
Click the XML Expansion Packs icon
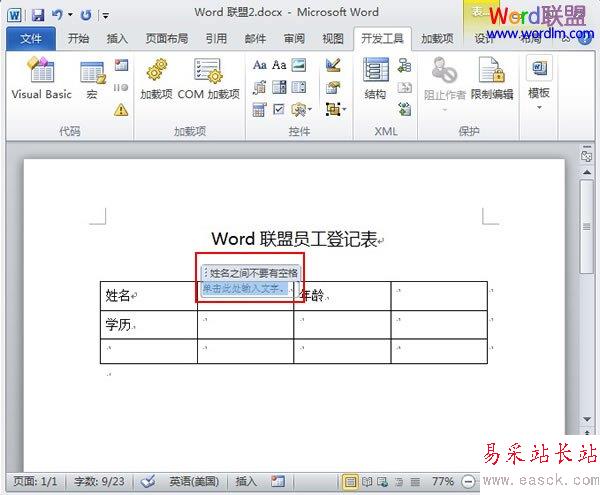[x=404, y=110]
